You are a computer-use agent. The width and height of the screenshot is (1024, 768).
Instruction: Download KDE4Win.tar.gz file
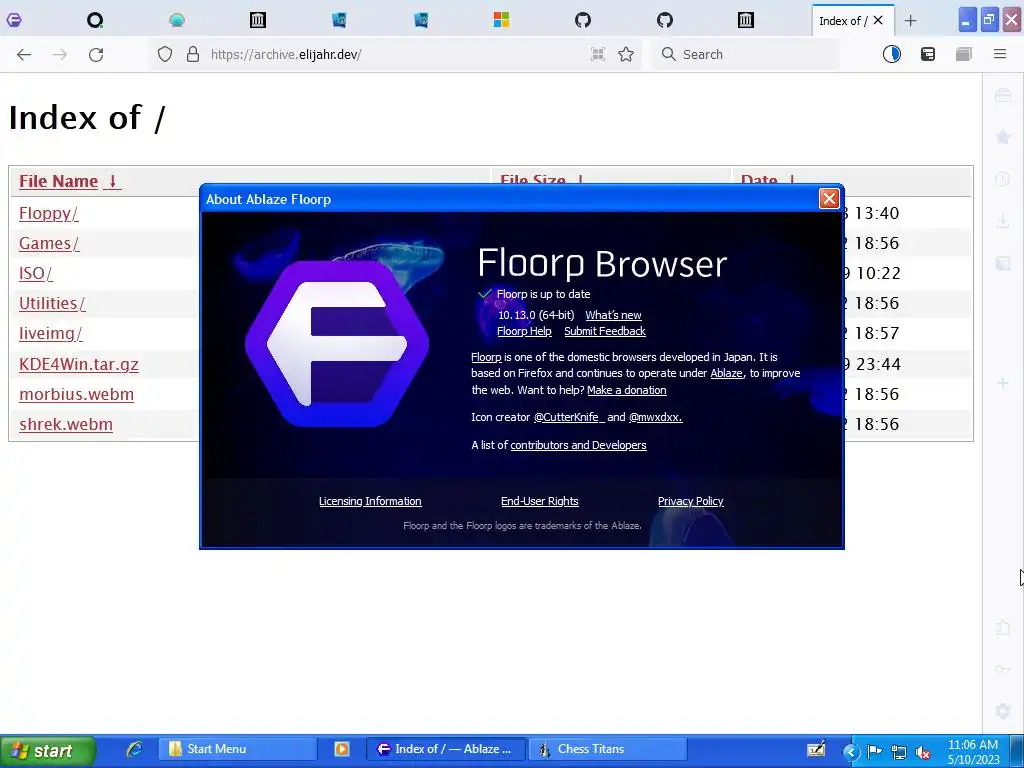click(79, 364)
